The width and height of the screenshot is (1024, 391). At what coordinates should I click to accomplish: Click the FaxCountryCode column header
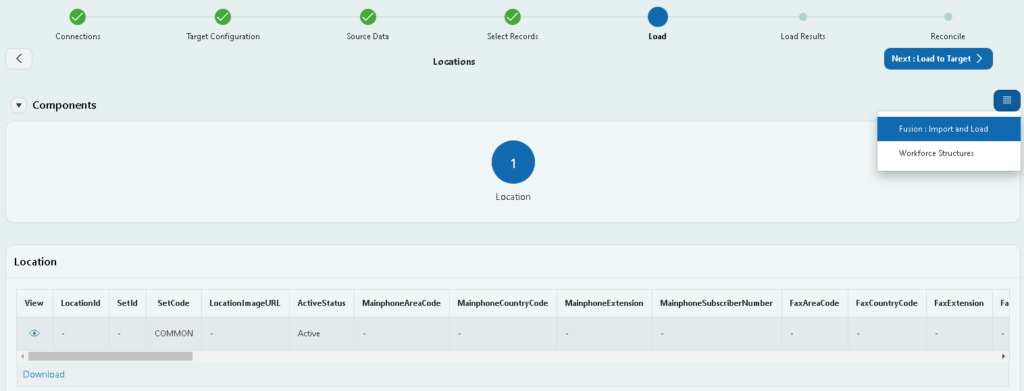click(x=887, y=304)
